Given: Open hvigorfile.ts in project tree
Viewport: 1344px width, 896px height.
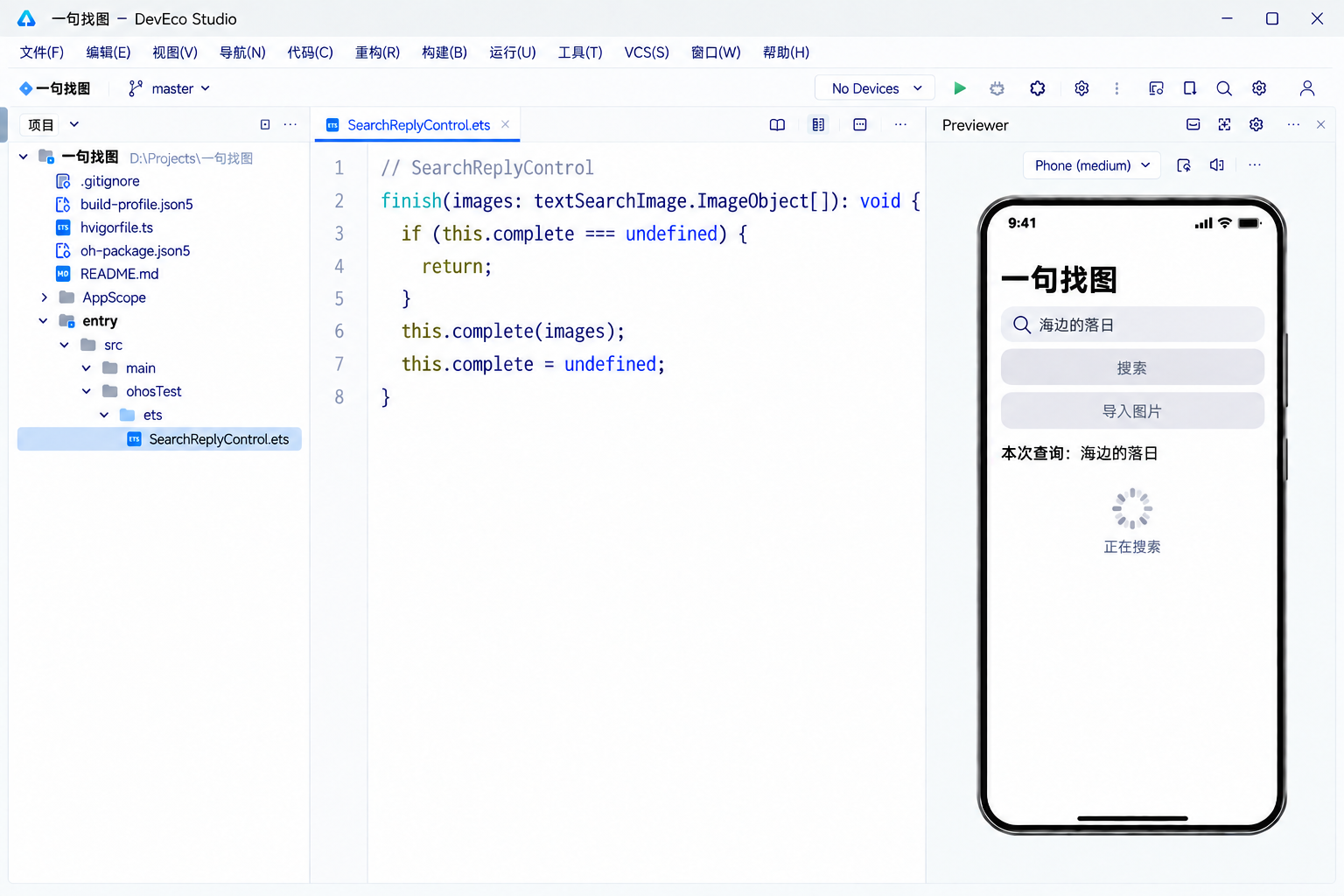Looking at the screenshot, I should pos(116,227).
